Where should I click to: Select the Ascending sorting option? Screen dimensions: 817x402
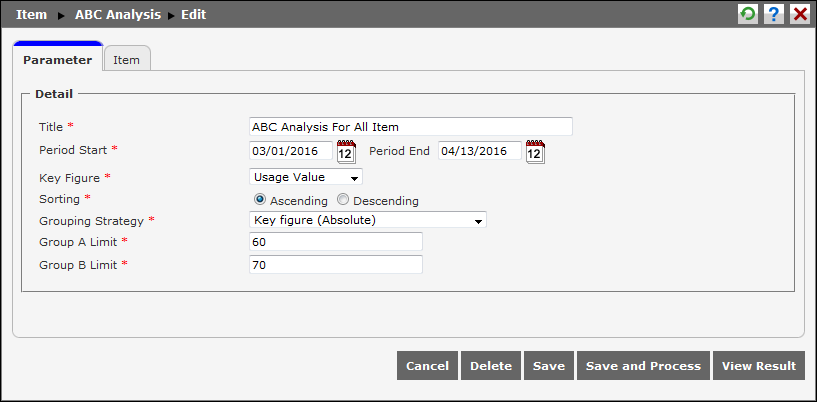[x=259, y=199]
